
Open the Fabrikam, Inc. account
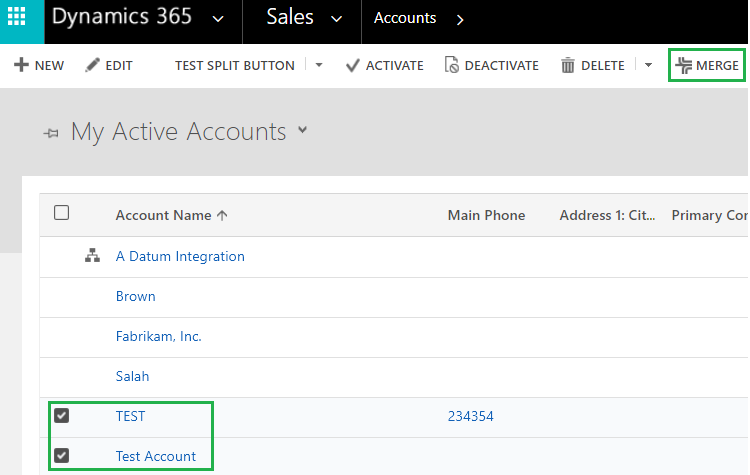(159, 336)
